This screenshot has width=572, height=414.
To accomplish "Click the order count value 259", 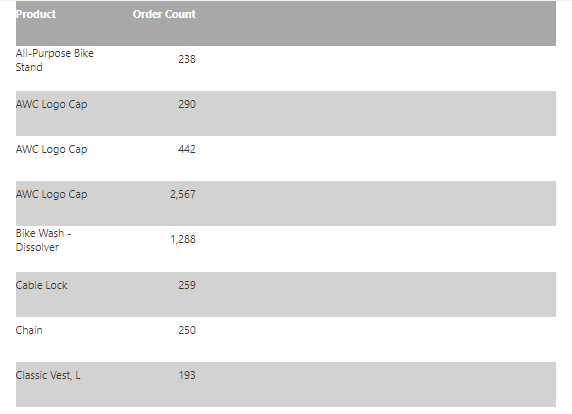I will pyautogui.click(x=187, y=285).
